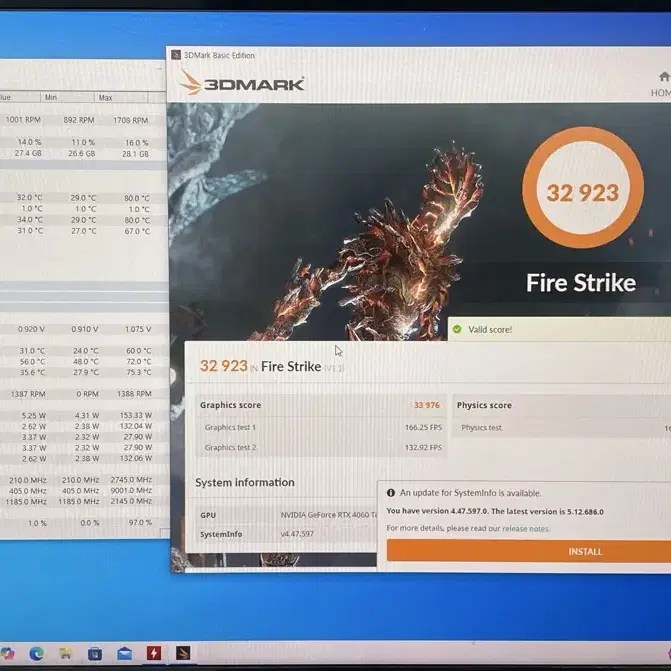Click the 1708 RPM maximum value
Screen dimensions: 671x671
pyautogui.click(x=131, y=121)
